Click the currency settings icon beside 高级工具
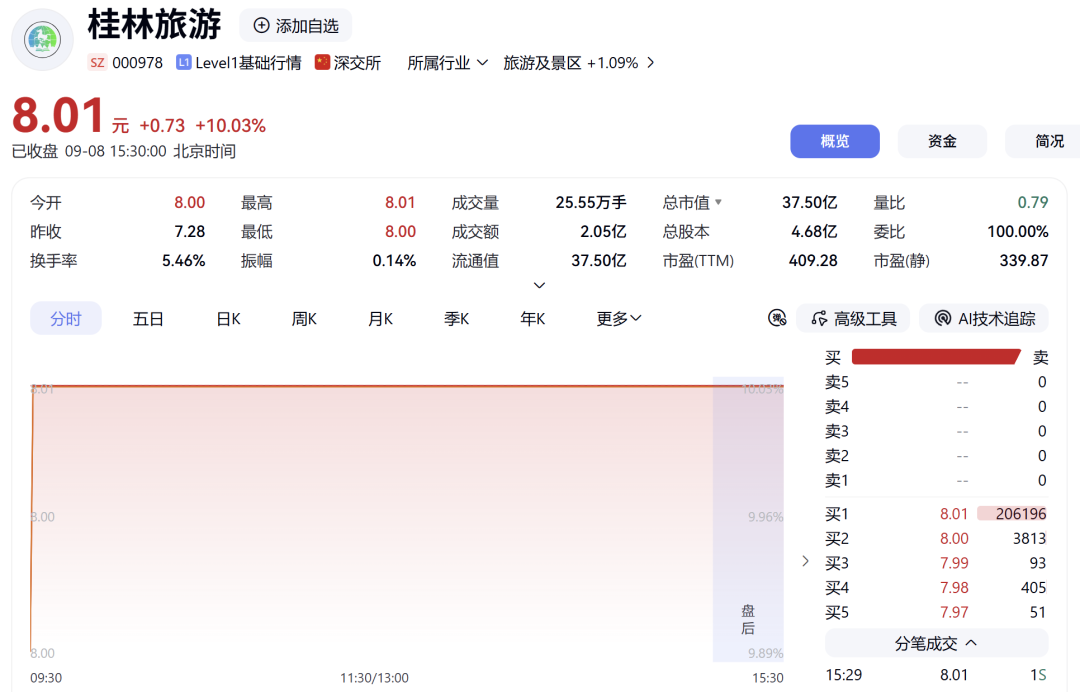Image resolution: width=1080 pixels, height=692 pixels. point(777,318)
